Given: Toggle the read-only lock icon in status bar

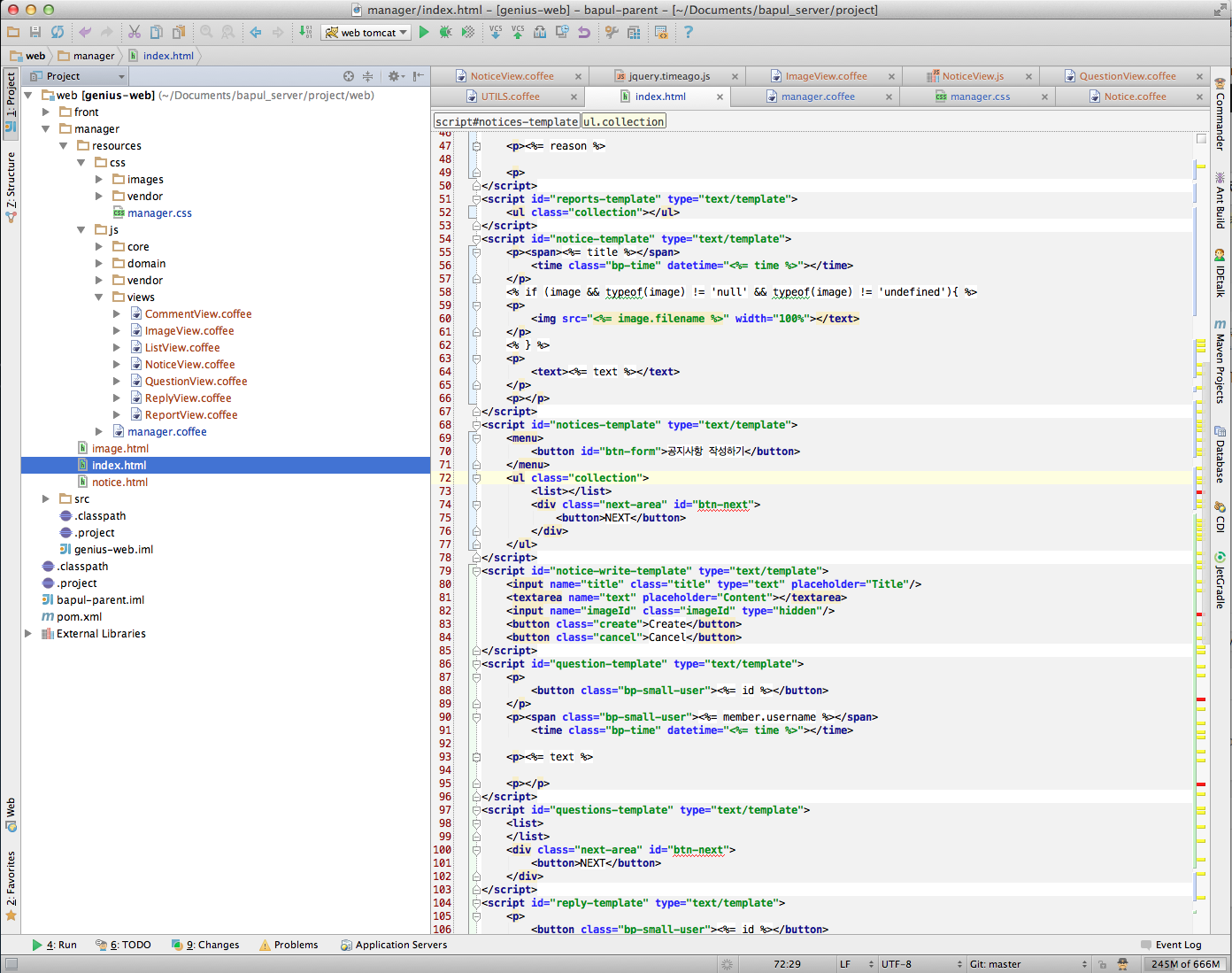Looking at the screenshot, I should [1102, 964].
